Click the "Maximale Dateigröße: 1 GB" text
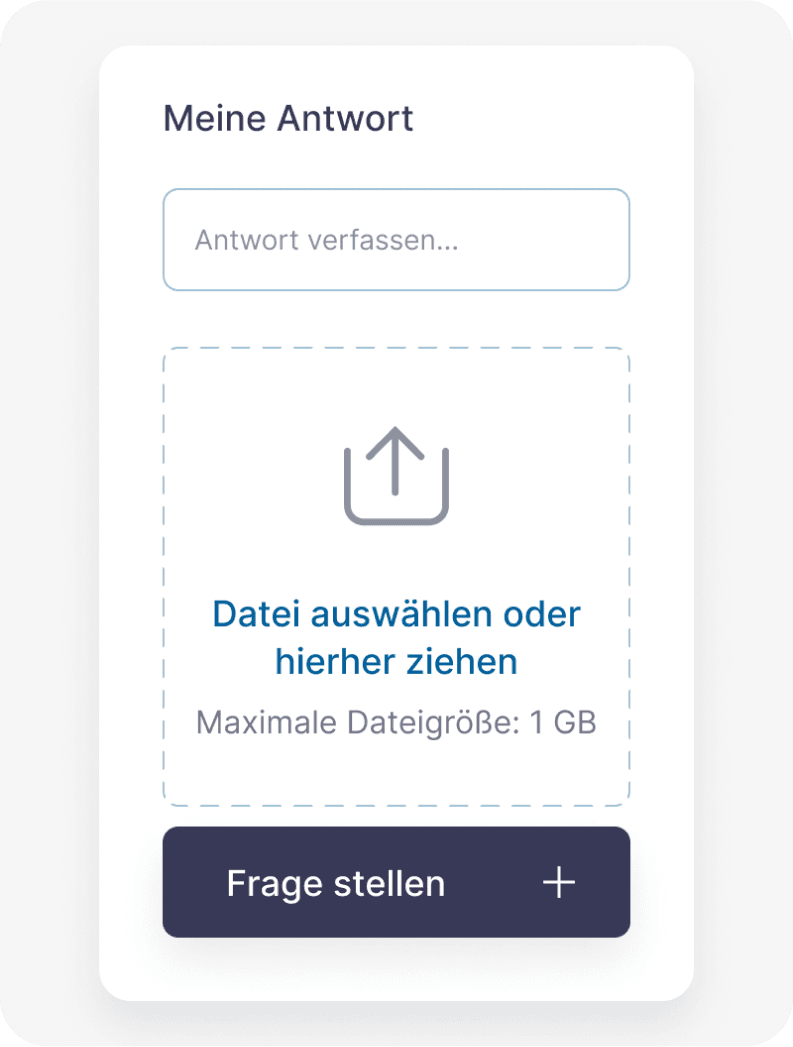 [x=396, y=722]
